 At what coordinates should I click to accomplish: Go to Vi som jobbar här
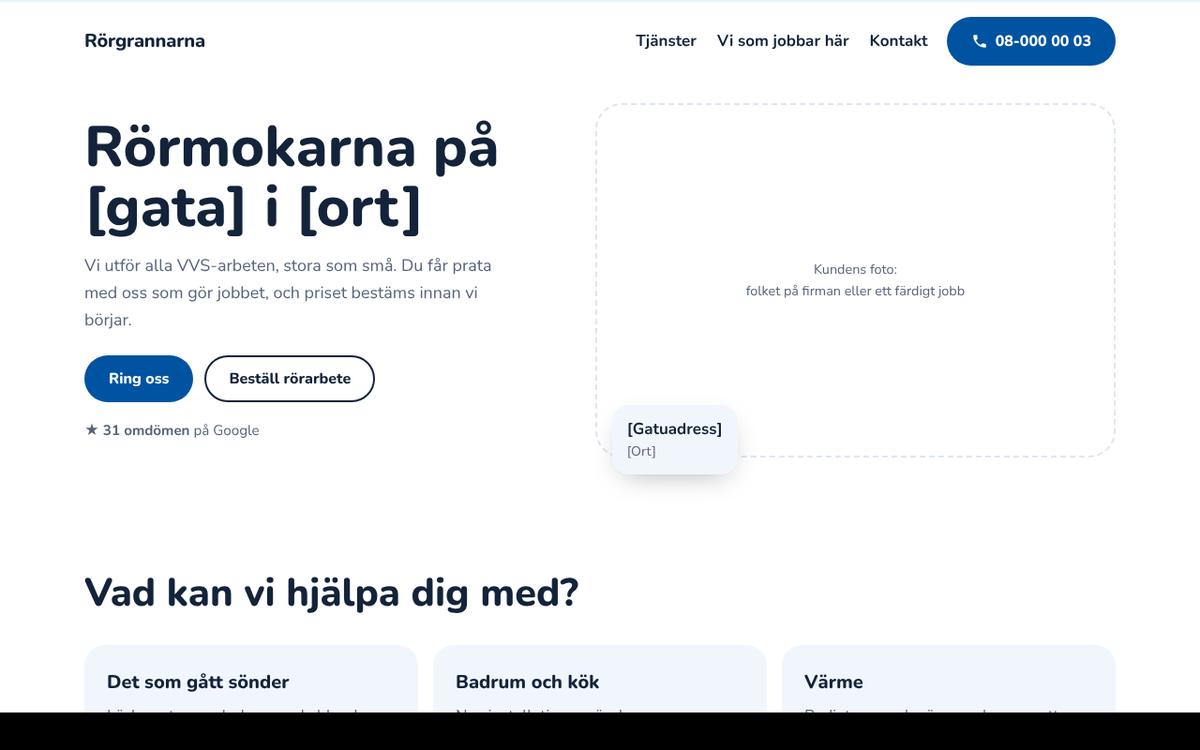[x=783, y=41]
